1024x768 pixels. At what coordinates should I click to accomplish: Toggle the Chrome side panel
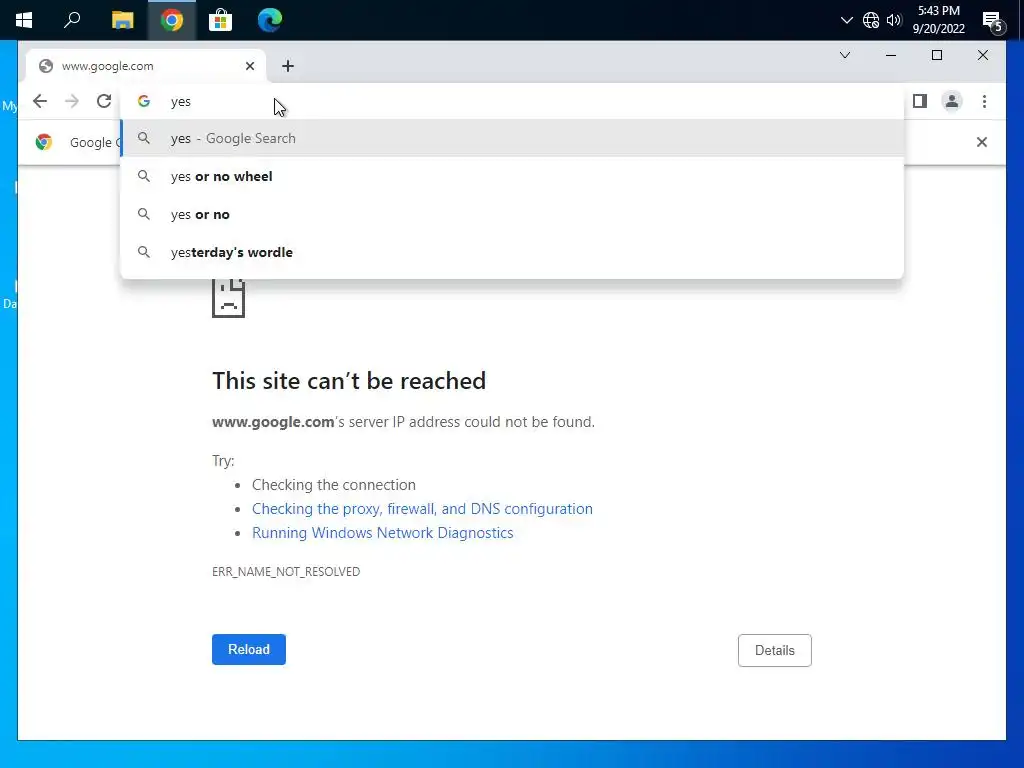coord(920,101)
